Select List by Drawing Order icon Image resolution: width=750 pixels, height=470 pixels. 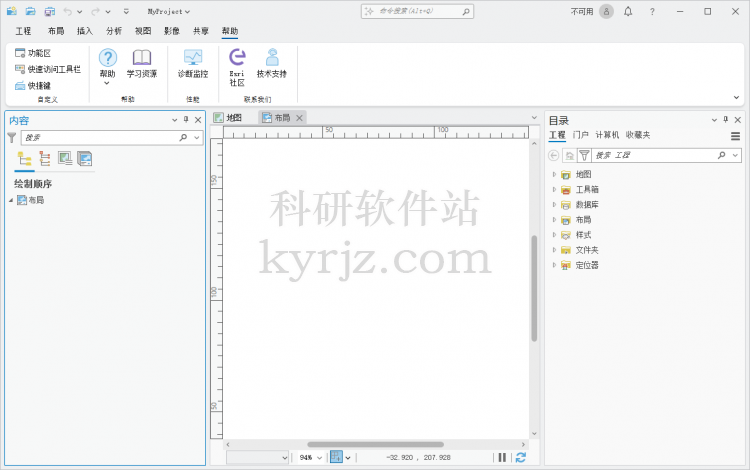pyautogui.click(x=24, y=159)
